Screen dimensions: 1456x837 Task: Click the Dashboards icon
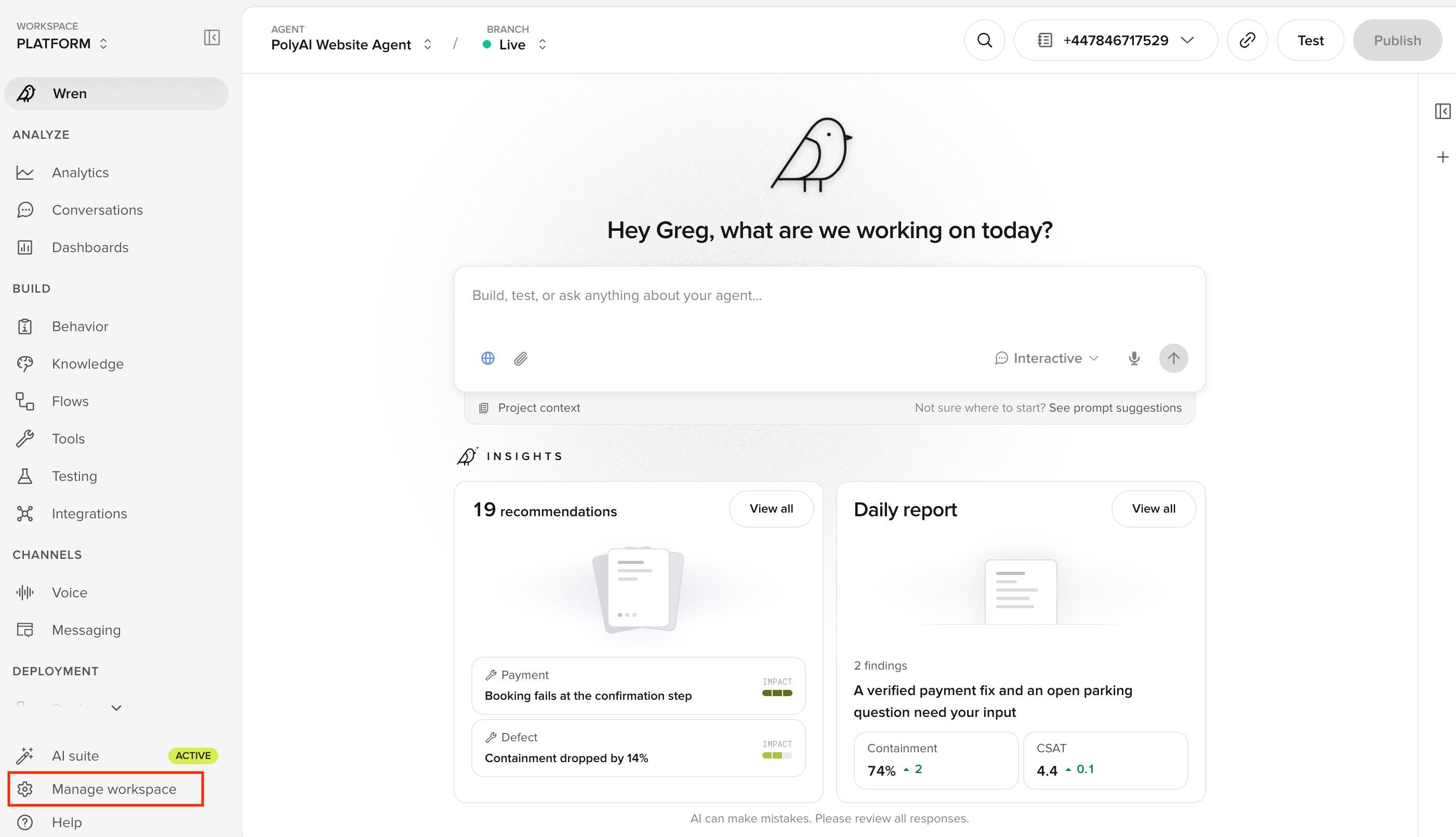(25, 247)
